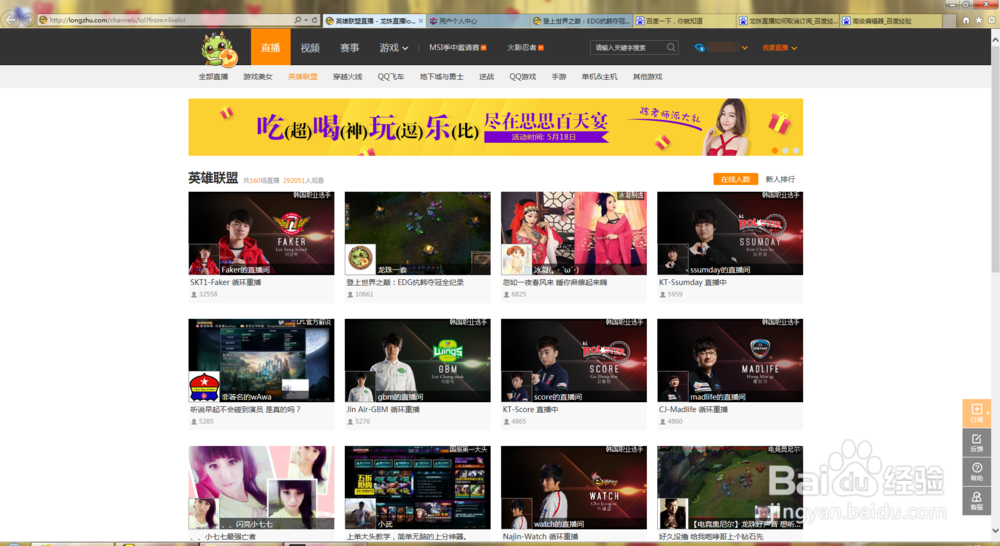Open the Jin Air-GBM stream thumbnail
This screenshot has height=546, width=1000.
(418, 360)
